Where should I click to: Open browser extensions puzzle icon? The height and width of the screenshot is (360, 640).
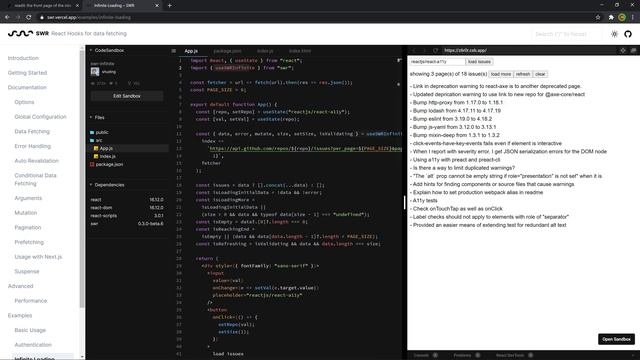pyautogui.click(x=611, y=17)
